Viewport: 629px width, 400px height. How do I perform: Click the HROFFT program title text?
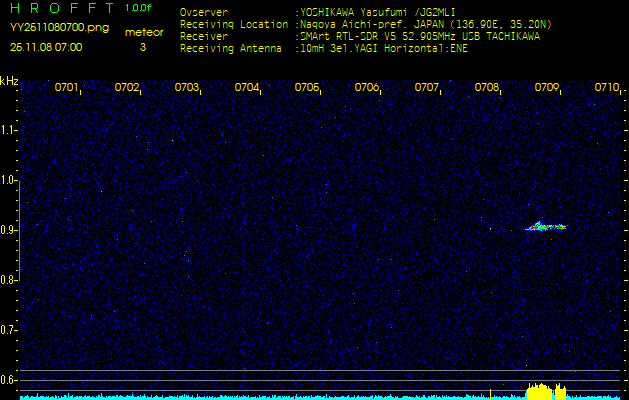click(63, 8)
